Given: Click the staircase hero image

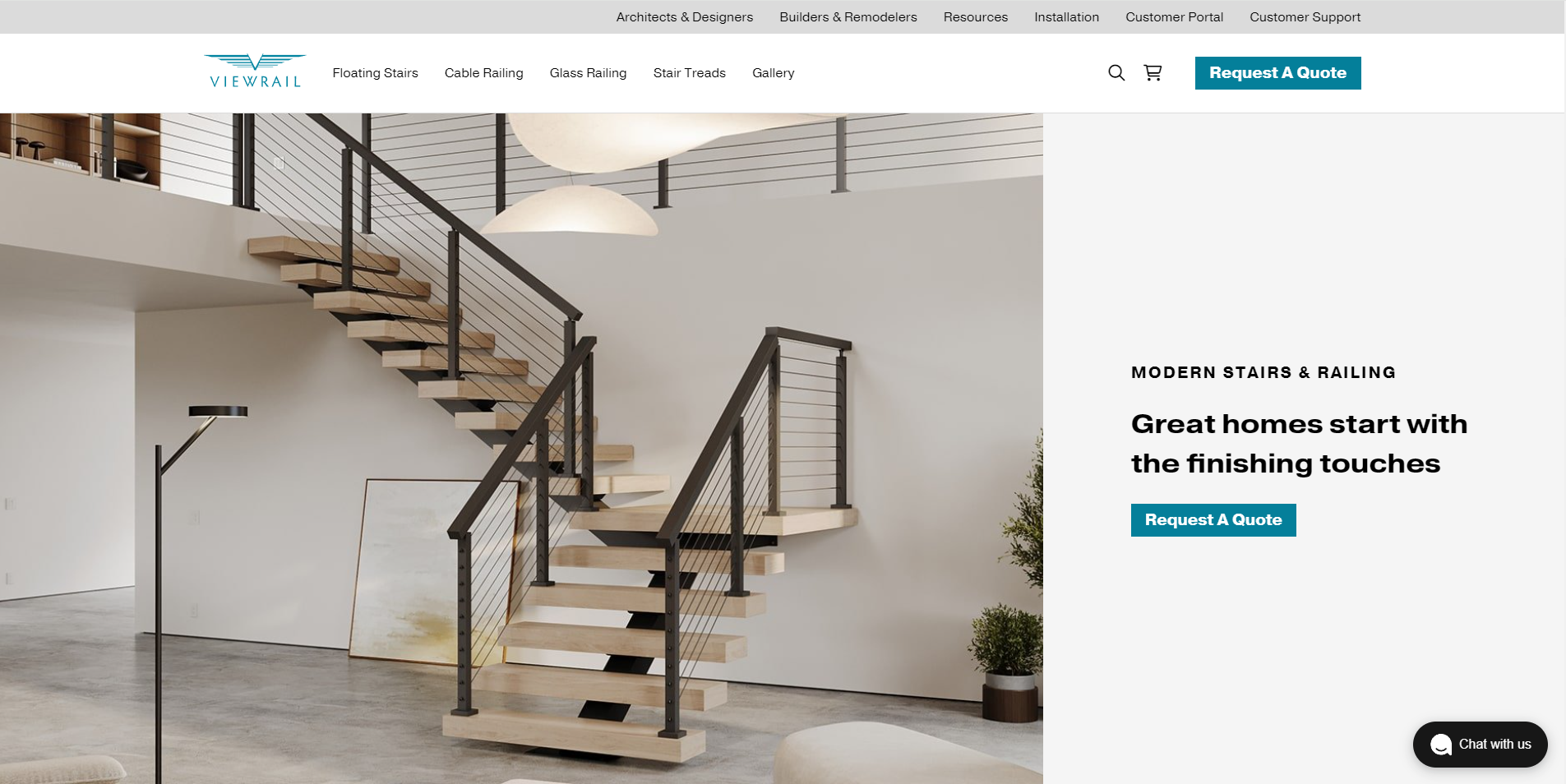Looking at the screenshot, I should [521, 449].
